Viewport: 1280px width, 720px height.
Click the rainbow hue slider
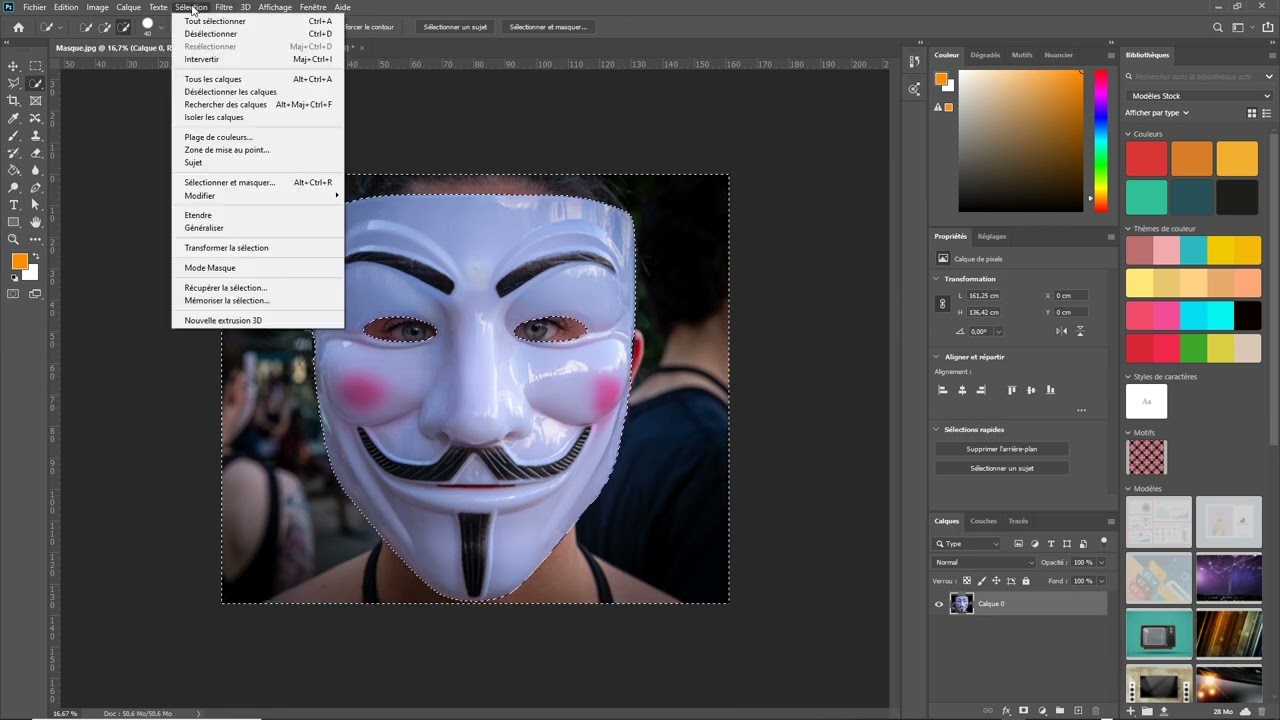[x=1100, y=140]
